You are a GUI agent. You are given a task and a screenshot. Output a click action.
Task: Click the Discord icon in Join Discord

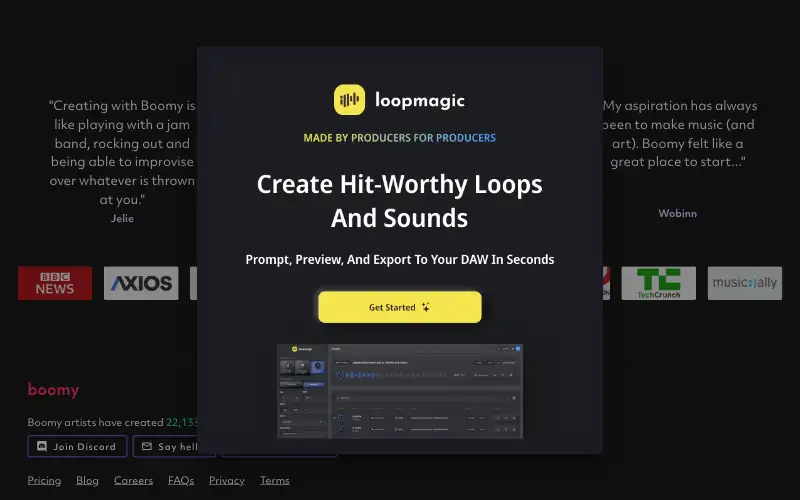click(42, 446)
